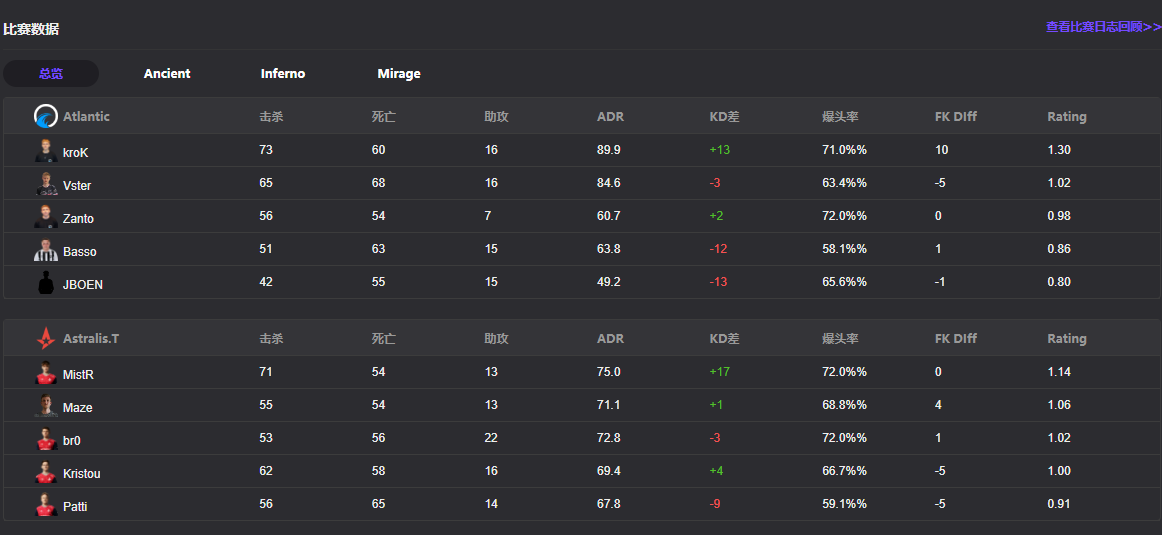
Task: Click MistR's rating 1.14
Action: click(1059, 372)
